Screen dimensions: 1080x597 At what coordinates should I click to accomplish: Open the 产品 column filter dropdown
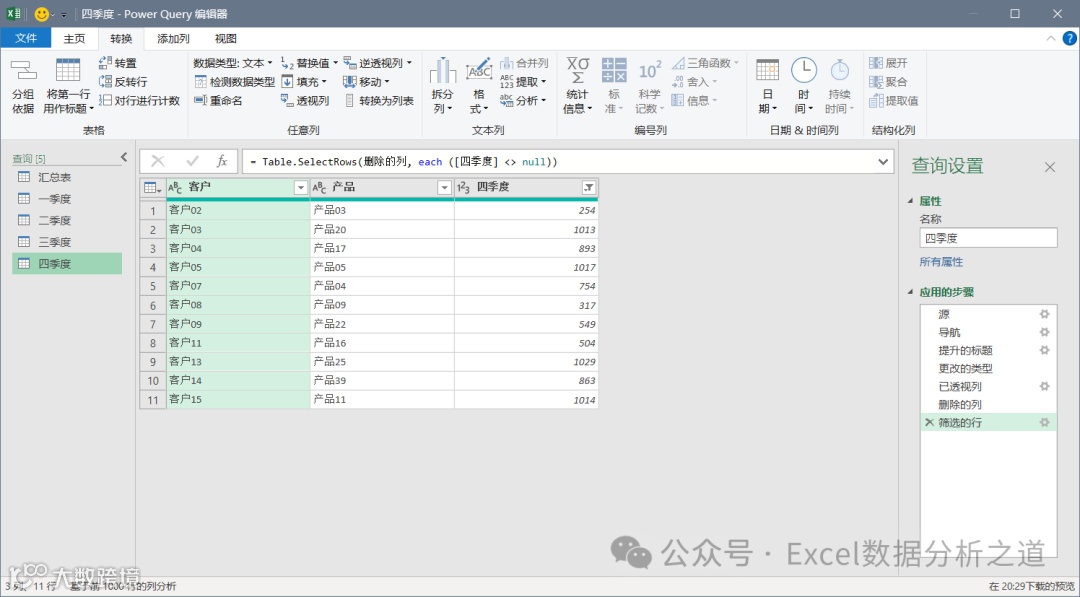click(444, 187)
